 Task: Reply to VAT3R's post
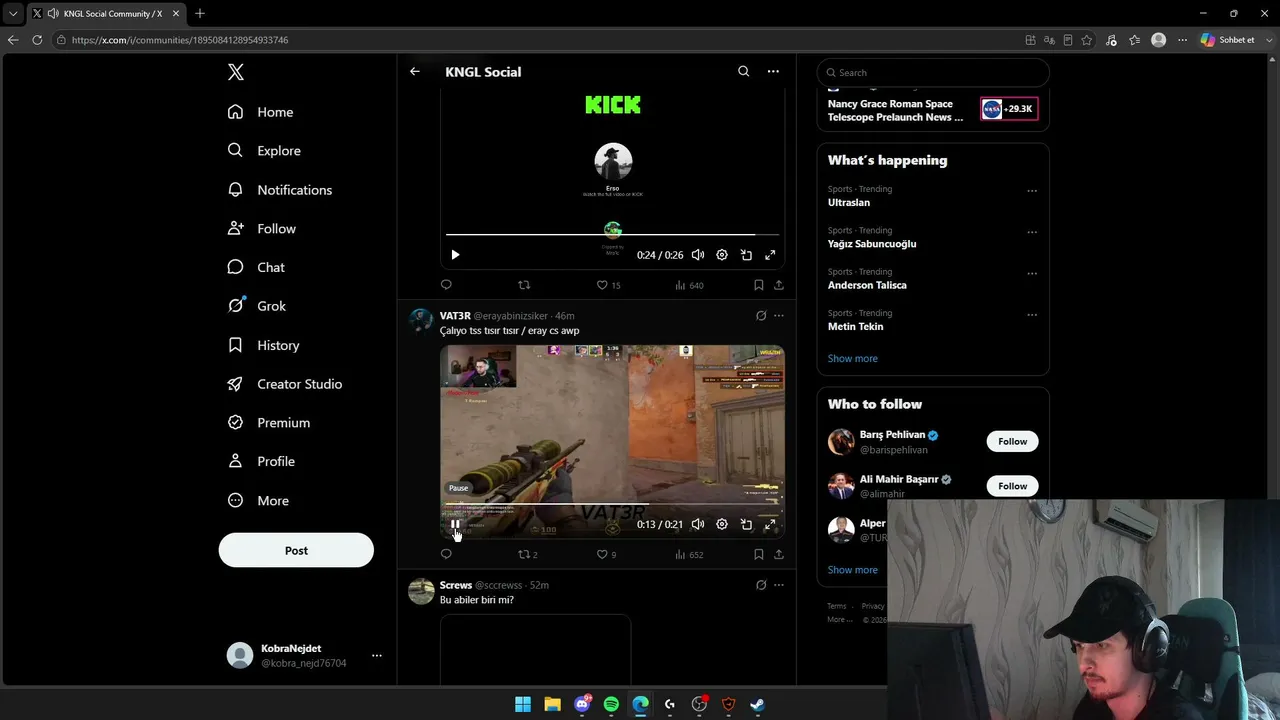tap(446, 554)
